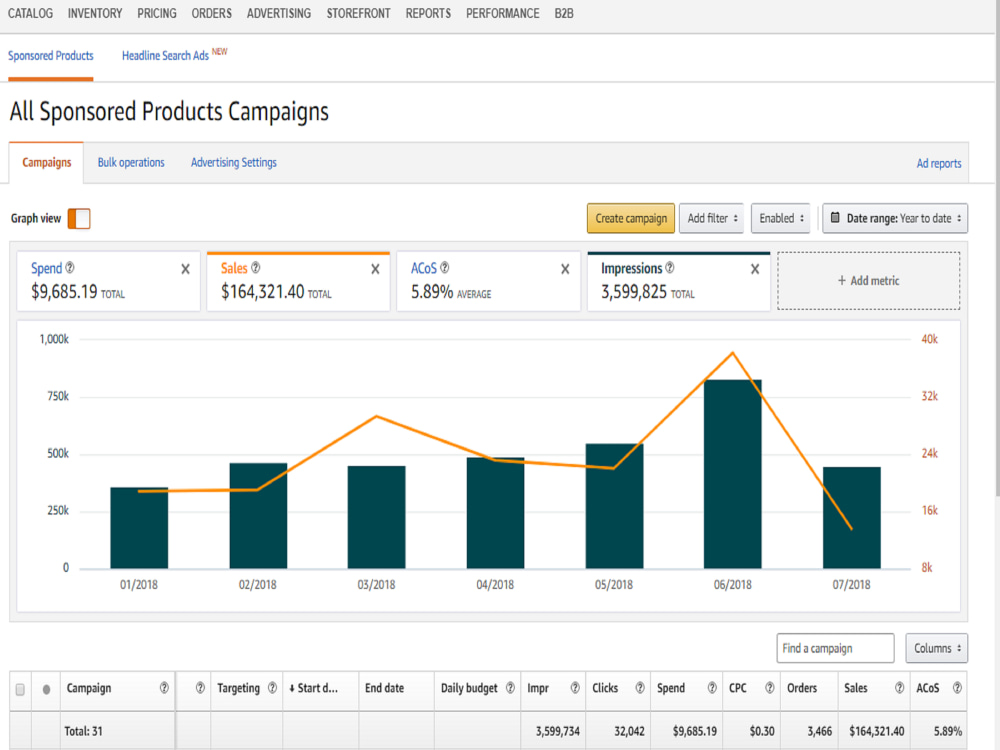Click the Spend column help icon
This screenshot has height=750, width=1000.
712,688
